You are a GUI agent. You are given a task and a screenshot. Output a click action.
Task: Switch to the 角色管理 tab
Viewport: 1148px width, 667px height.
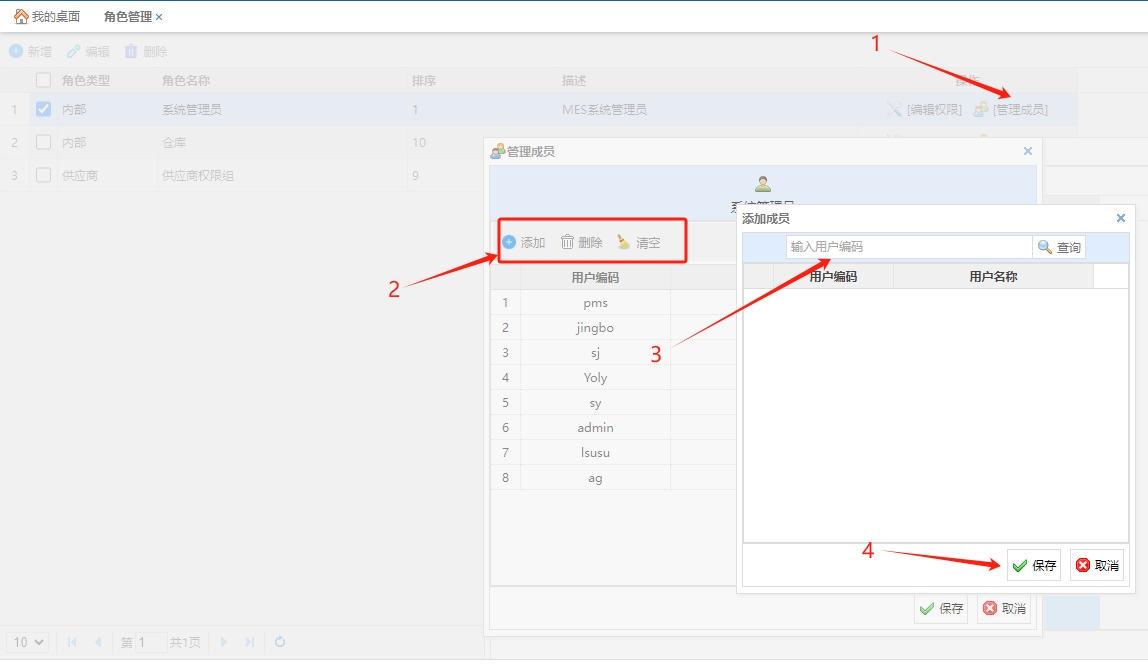tap(127, 17)
